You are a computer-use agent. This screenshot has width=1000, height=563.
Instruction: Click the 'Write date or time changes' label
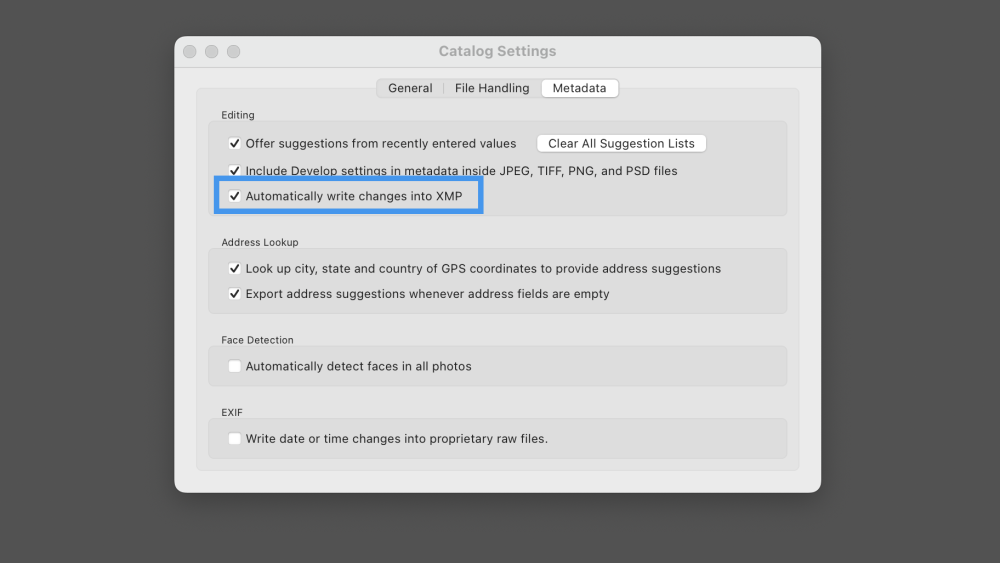[x=396, y=438]
